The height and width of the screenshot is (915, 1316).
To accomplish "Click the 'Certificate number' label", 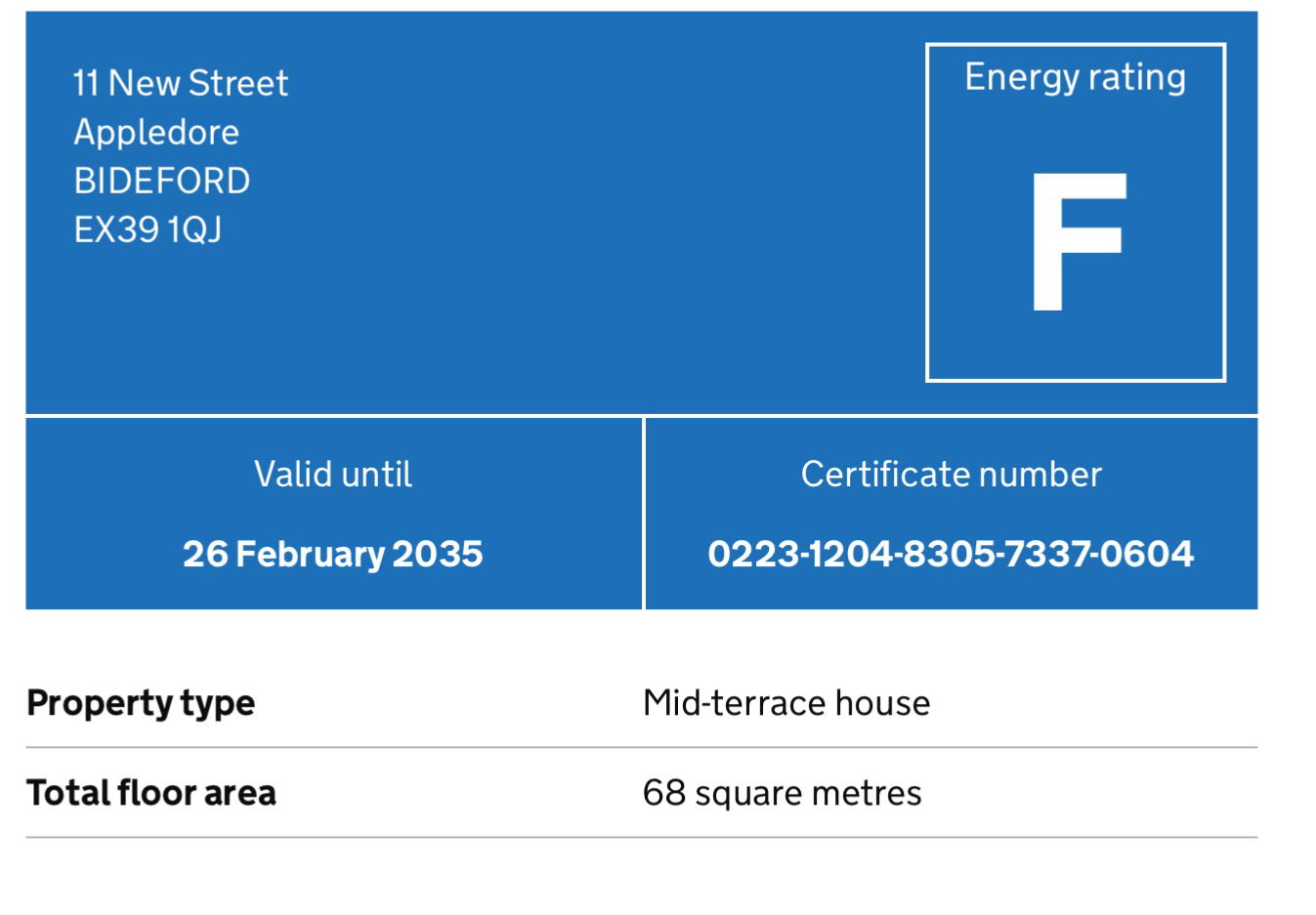I will pos(951,475).
